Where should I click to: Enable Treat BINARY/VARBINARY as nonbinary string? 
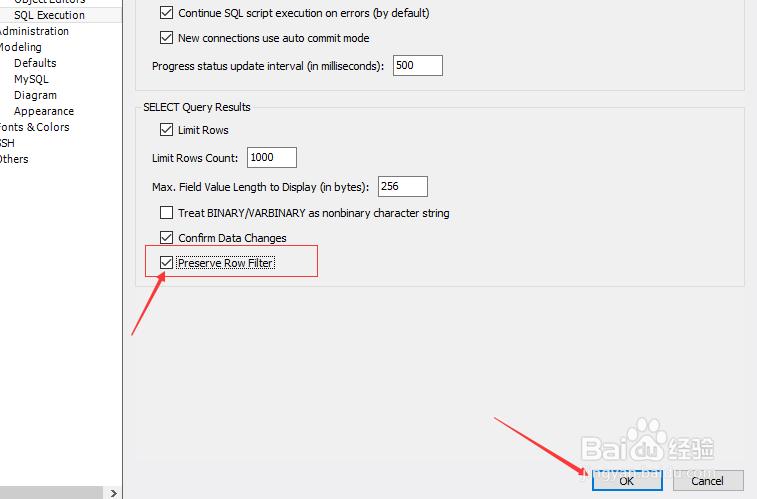coord(167,213)
